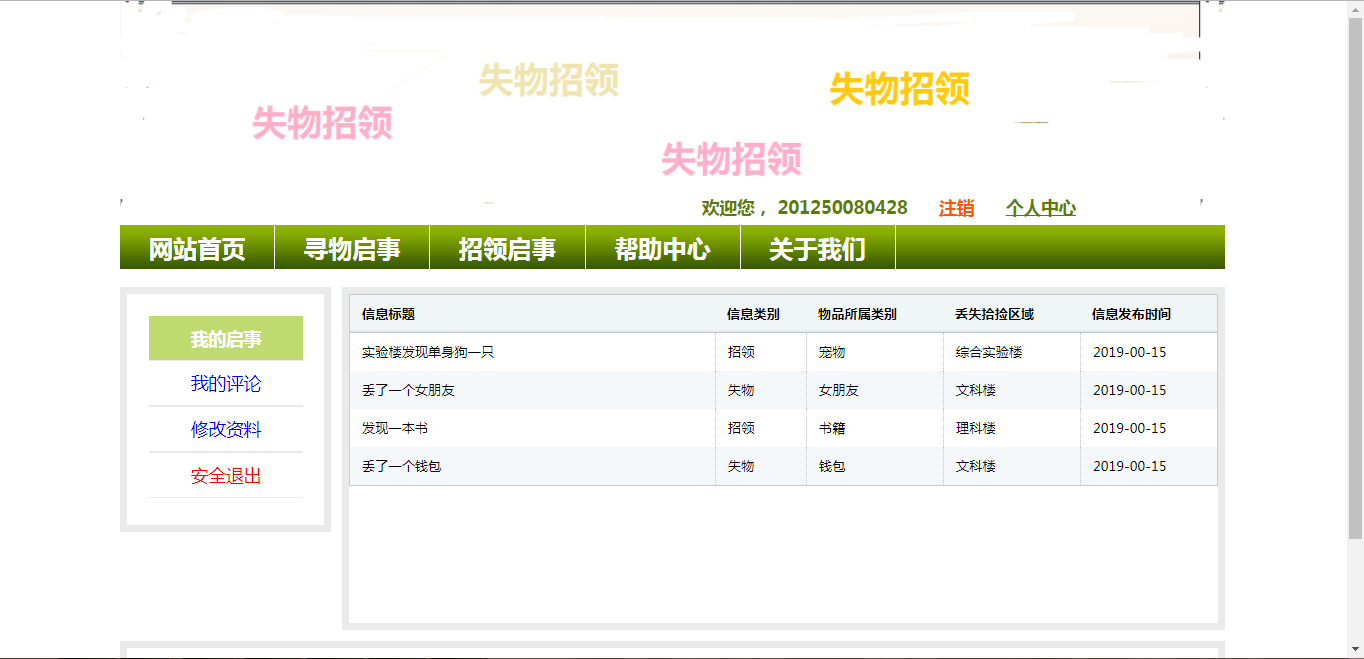Open the 关于我们 navigation item

point(818,248)
